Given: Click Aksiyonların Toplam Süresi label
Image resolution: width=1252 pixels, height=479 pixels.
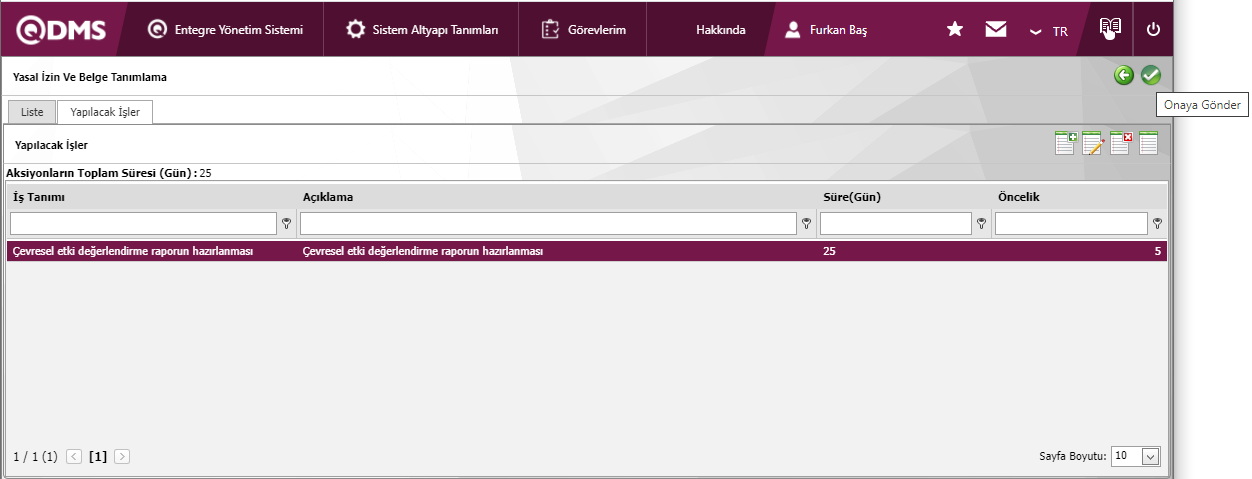Looking at the screenshot, I should (101, 173).
